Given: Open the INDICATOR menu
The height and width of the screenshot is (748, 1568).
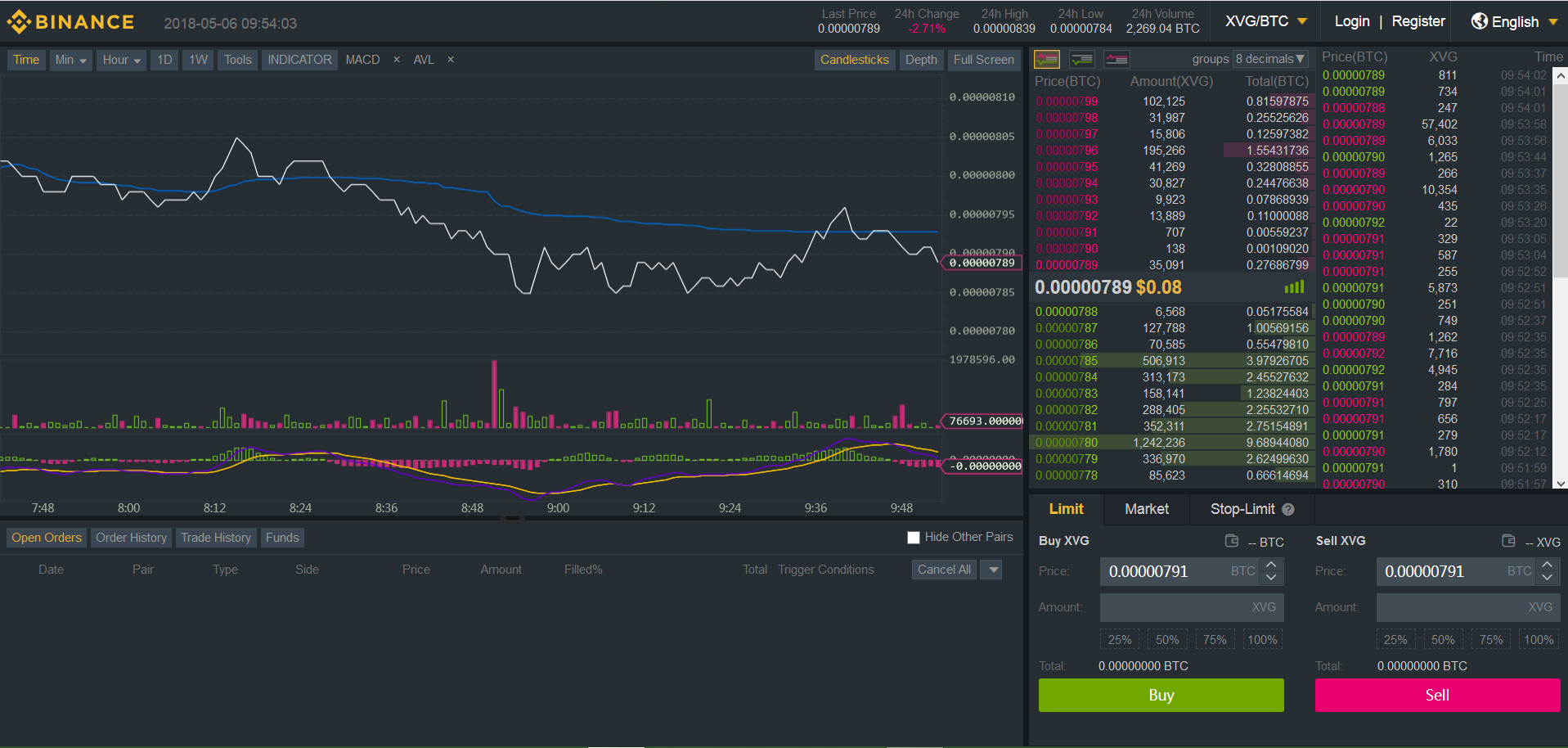Looking at the screenshot, I should pyautogui.click(x=299, y=60).
